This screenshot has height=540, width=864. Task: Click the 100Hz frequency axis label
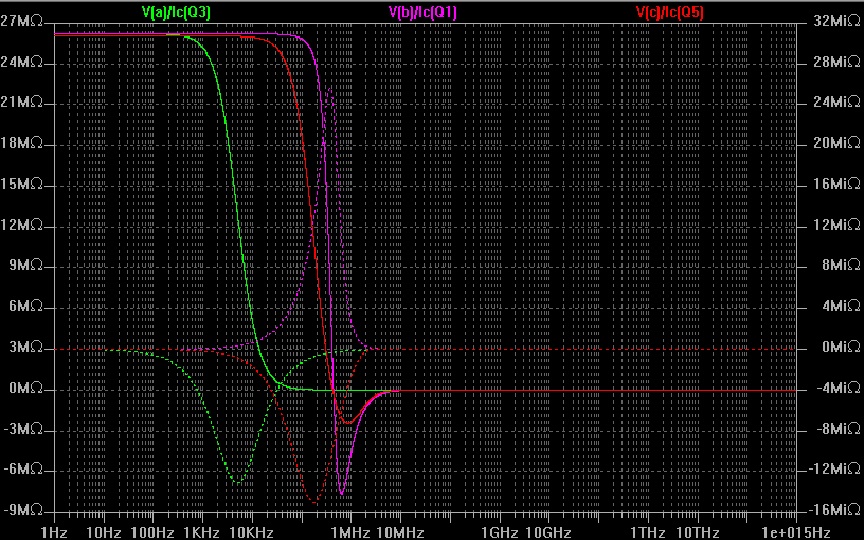click(153, 533)
